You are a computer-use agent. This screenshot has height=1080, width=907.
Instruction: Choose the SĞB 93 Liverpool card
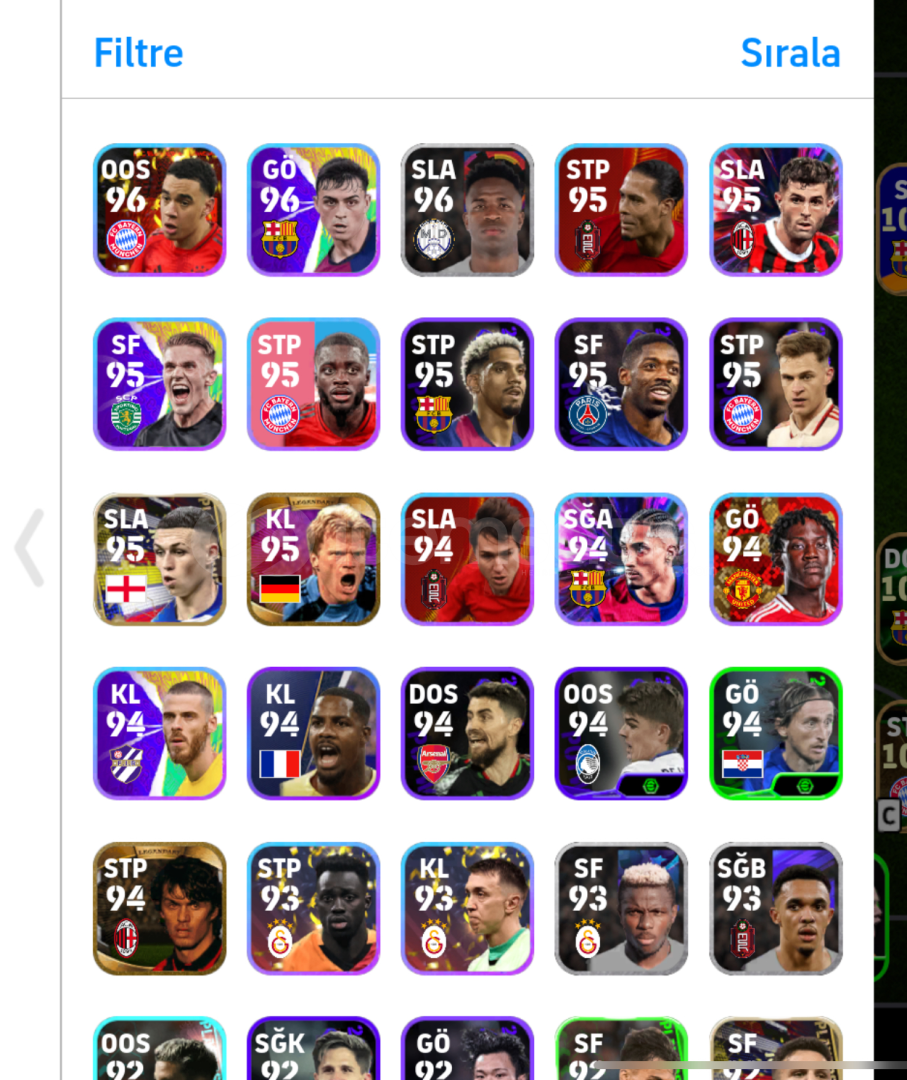click(775, 908)
